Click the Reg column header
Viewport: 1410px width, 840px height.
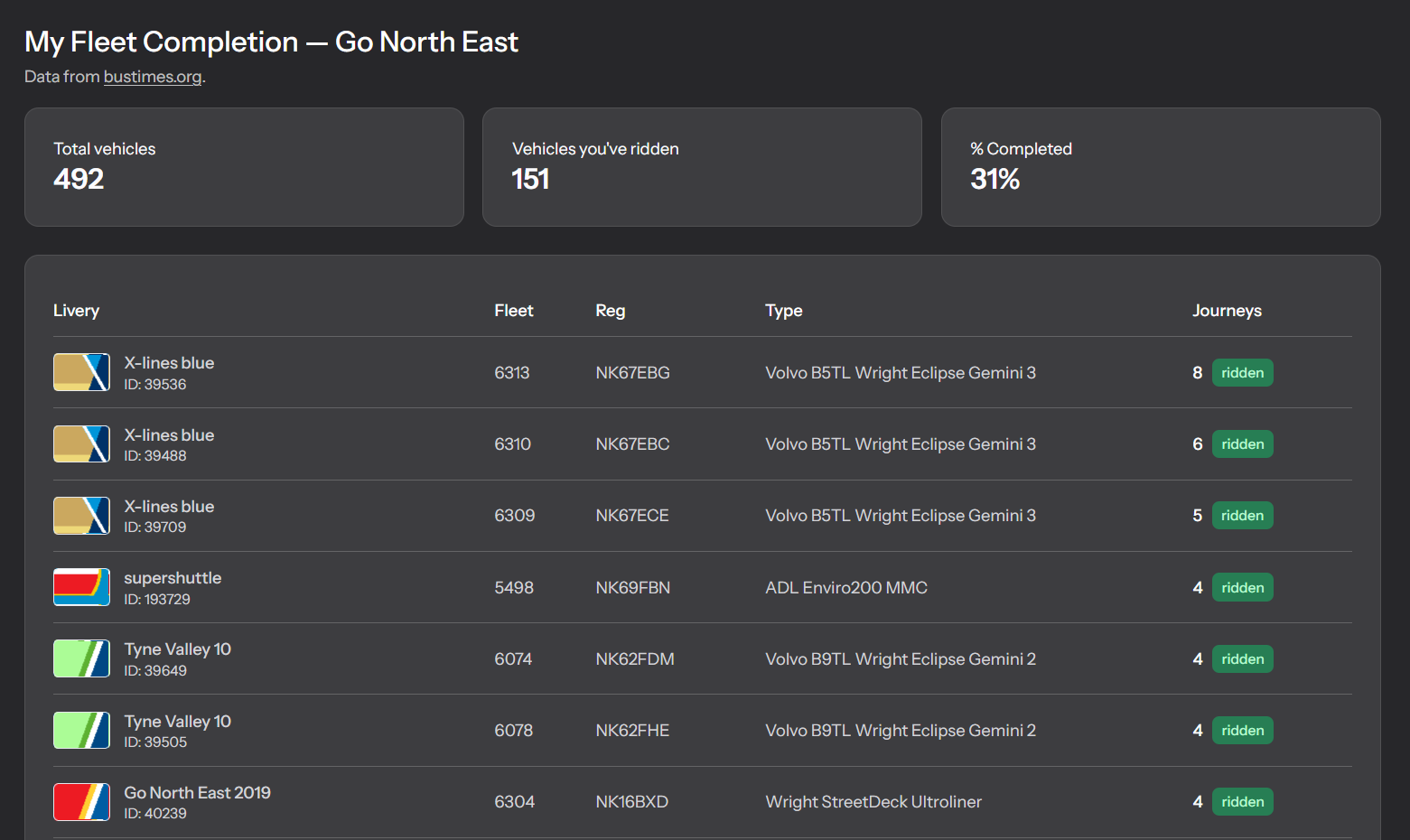[x=610, y=311]
